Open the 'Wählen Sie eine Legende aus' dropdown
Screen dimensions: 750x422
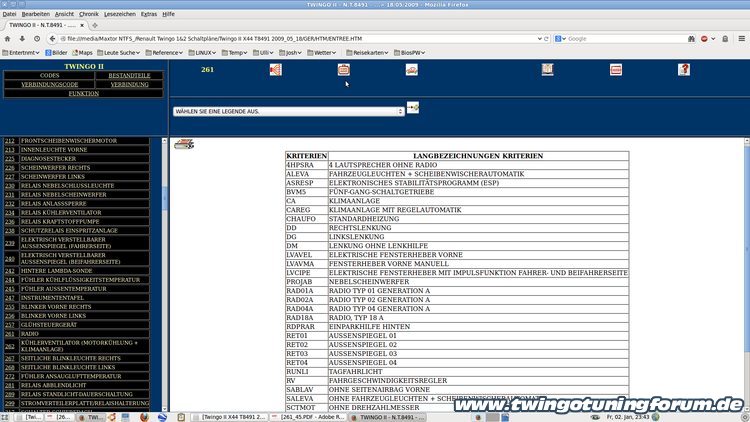click(x=288, y=111)
